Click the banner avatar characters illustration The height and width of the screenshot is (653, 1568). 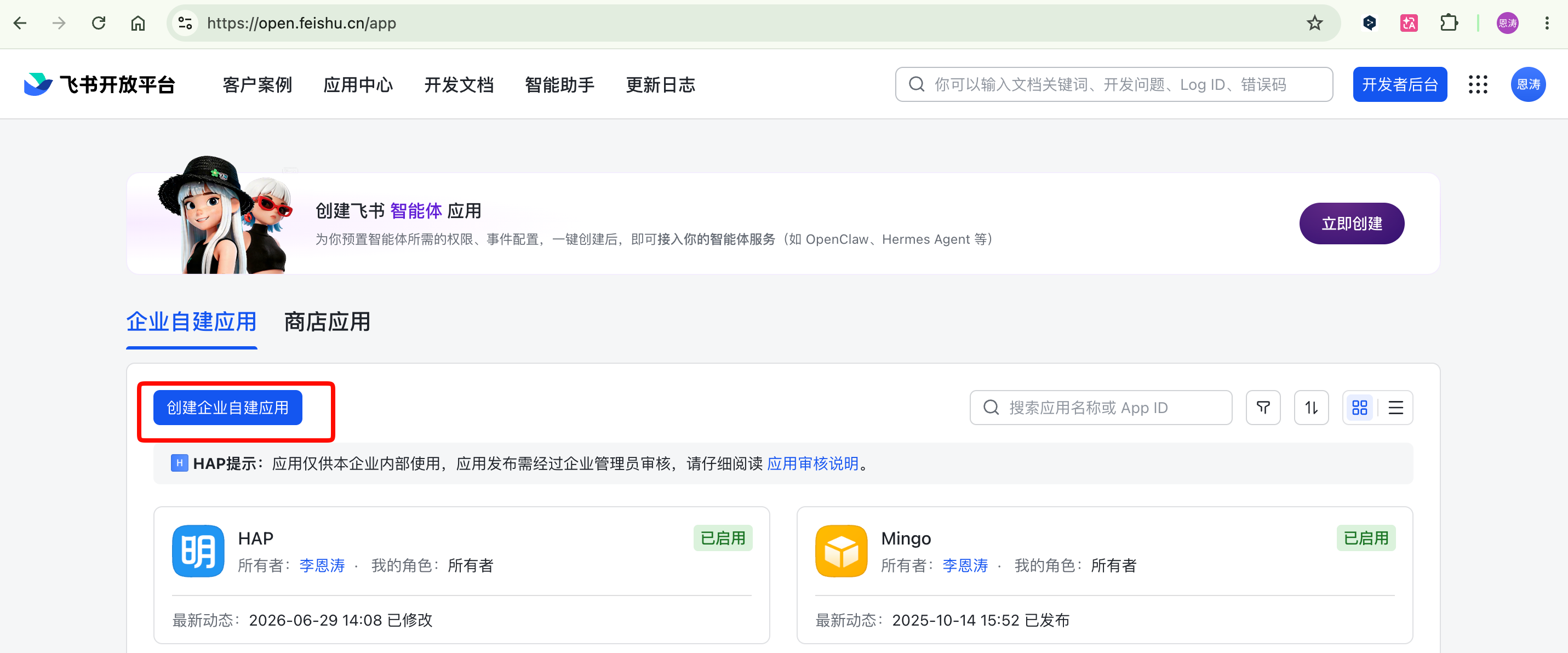[226, 215]
